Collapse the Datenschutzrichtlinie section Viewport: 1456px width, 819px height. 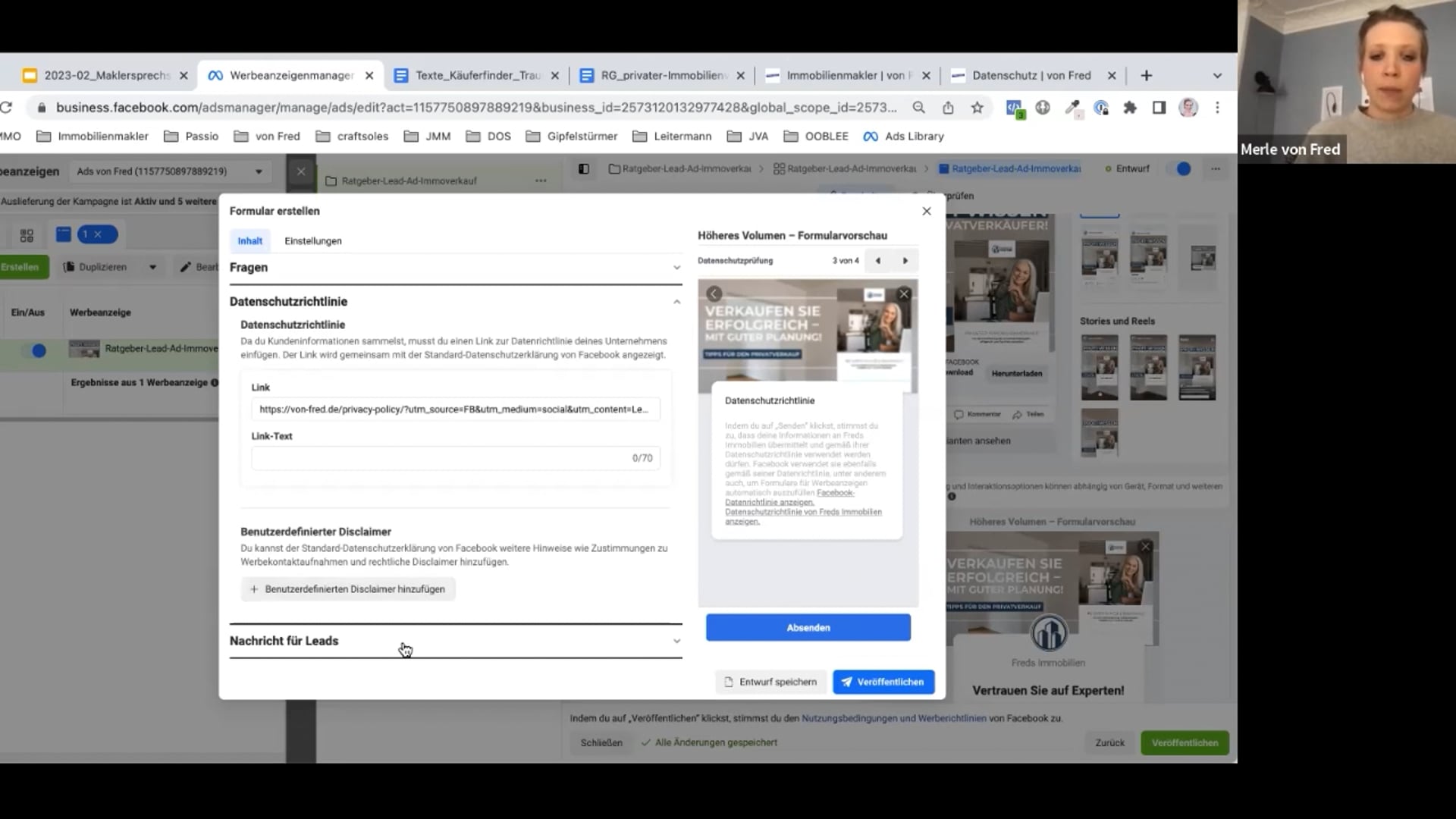456,302
